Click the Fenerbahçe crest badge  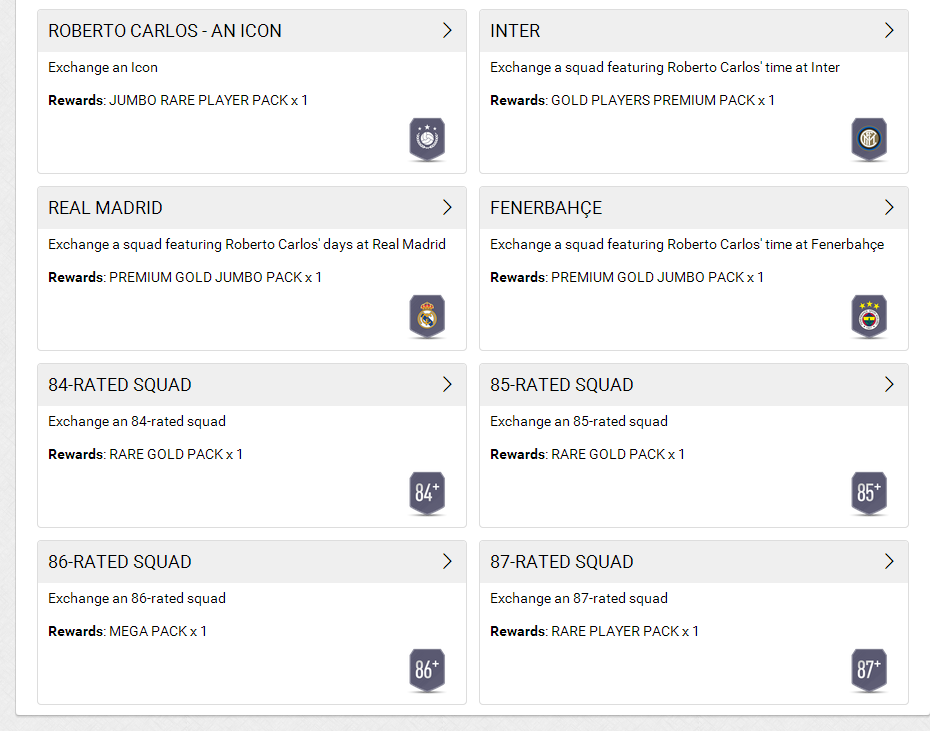tap(869, 316)
